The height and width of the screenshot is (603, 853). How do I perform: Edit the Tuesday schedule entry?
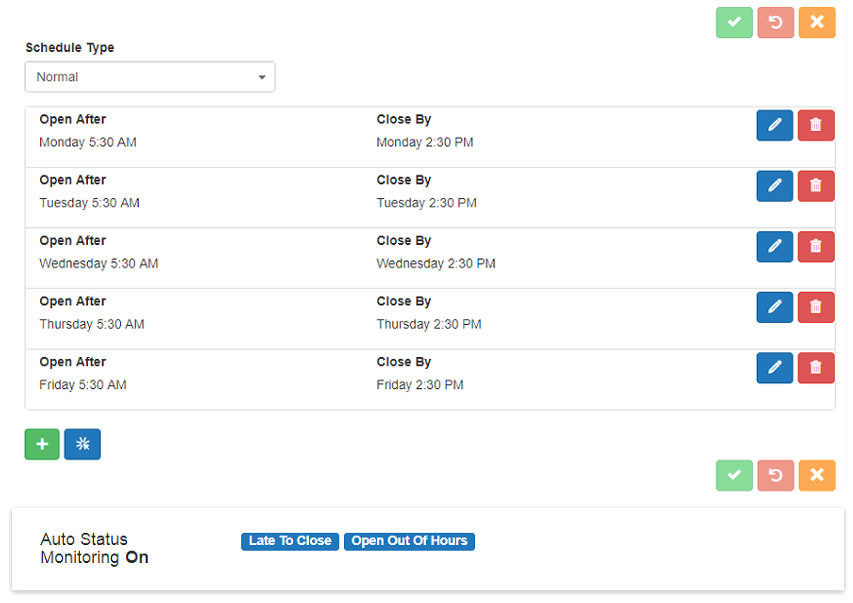click(774, 186)
